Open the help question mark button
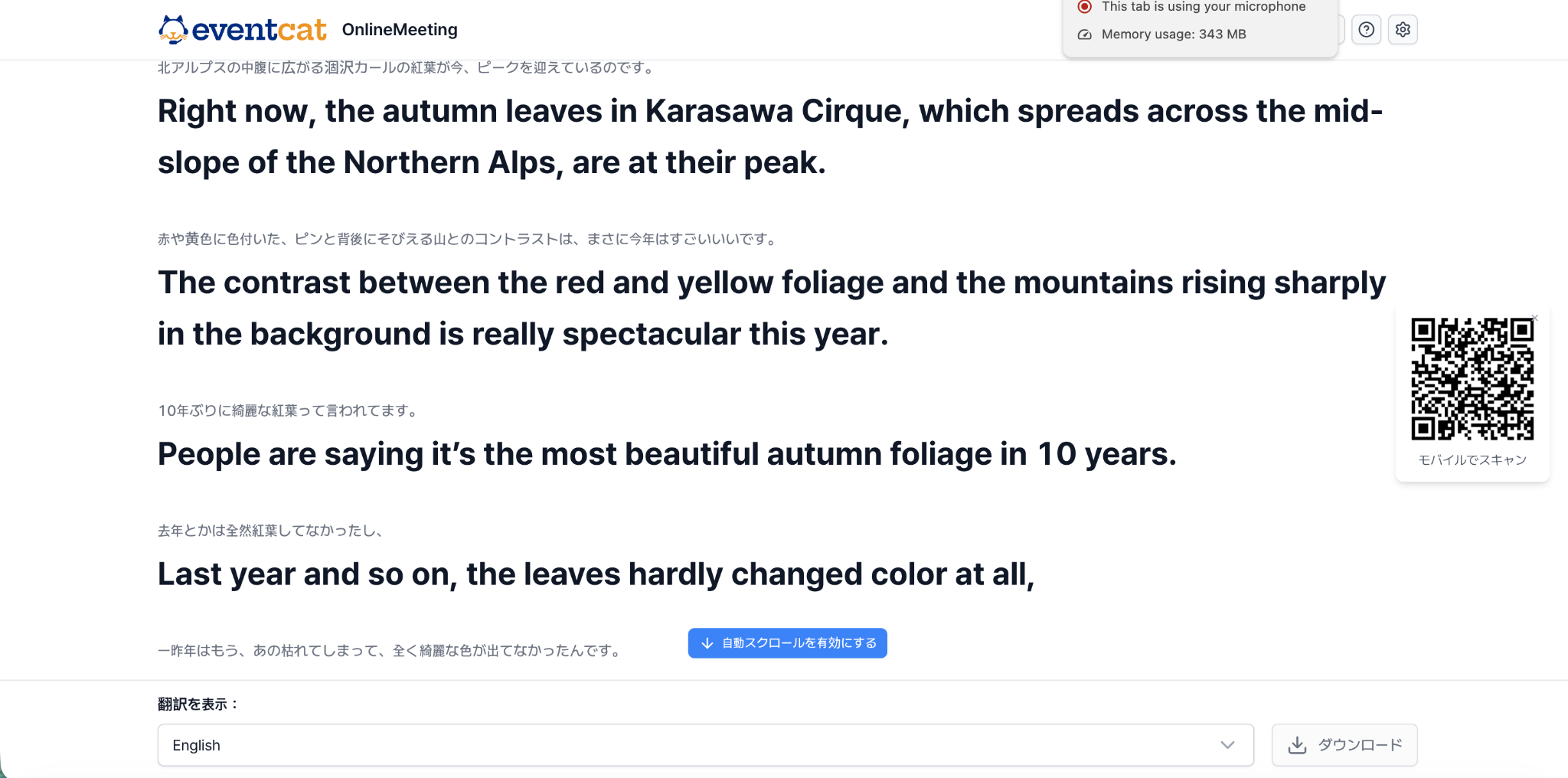Image resolution: width=1568 pixels, height=778 pixels. 1366,30
